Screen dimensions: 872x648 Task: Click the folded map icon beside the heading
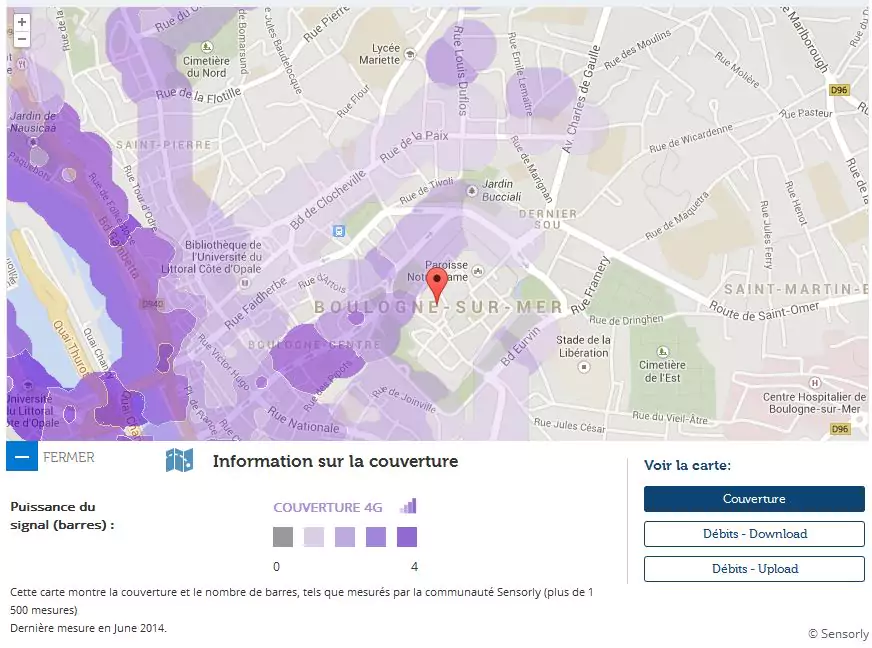point(179,460)
